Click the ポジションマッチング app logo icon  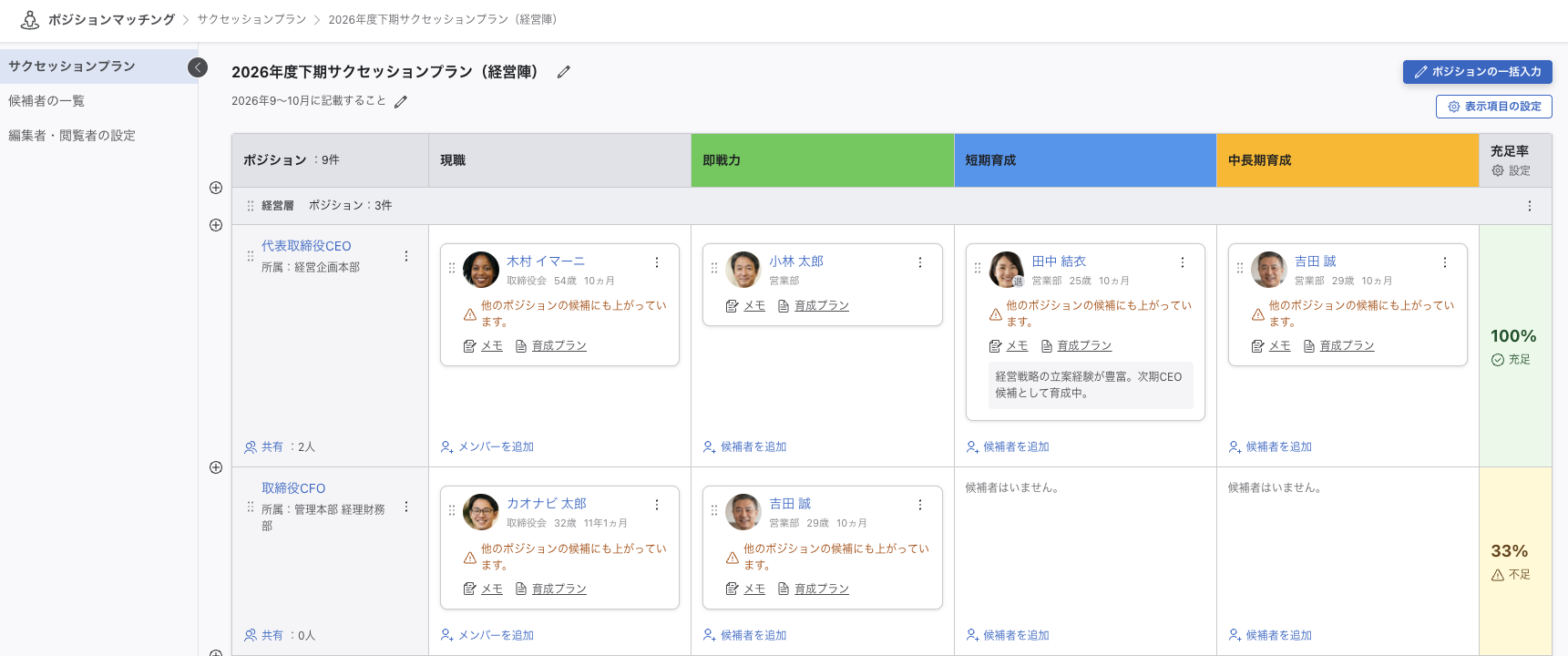pos(30,19)
